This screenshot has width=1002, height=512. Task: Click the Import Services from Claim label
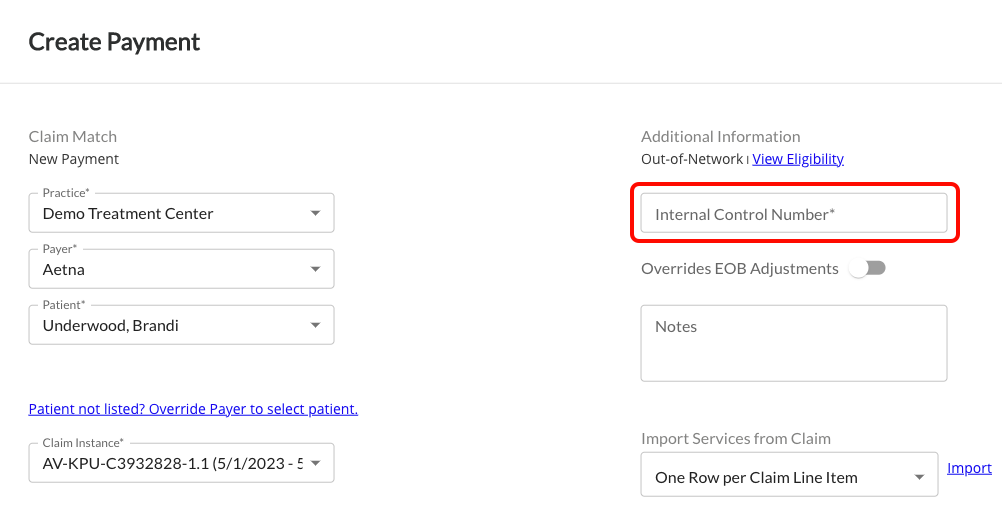(735, 438)
